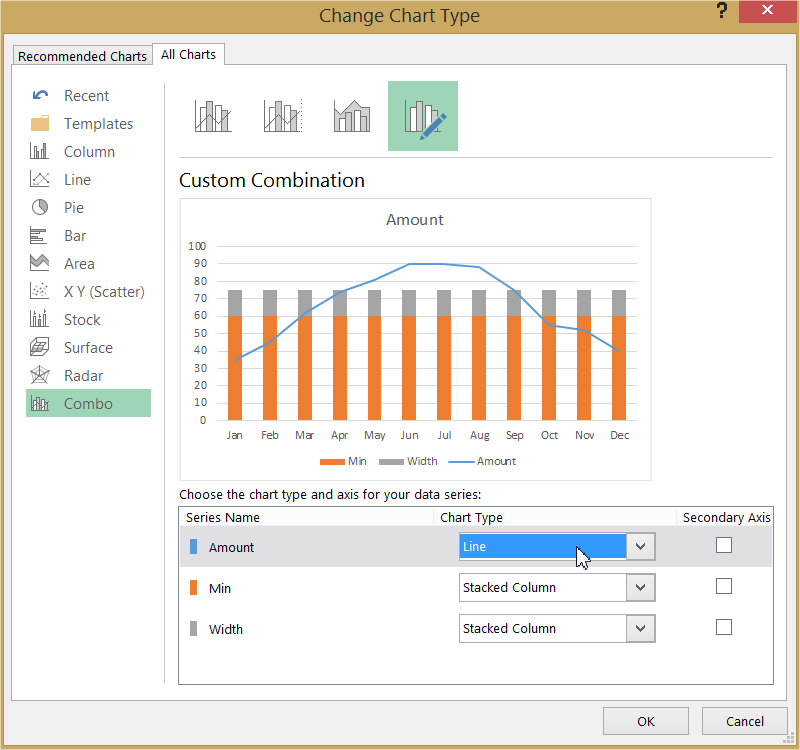
Task: Select the Surface chart category
Action: pos(88,348)
